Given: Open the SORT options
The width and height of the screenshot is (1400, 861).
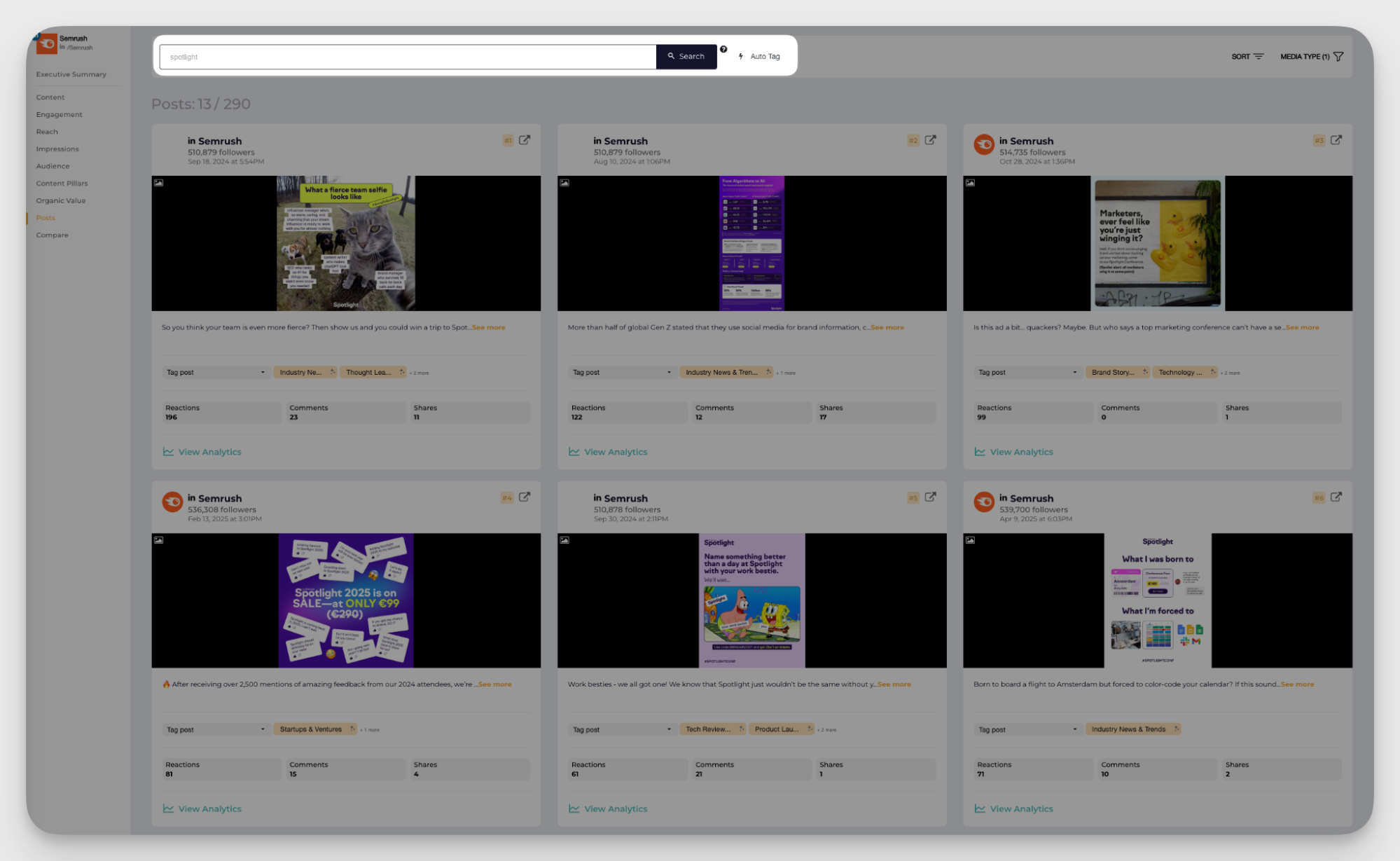Looking at the screenshot, I should pyautogui.click(x=1247, y=57).
